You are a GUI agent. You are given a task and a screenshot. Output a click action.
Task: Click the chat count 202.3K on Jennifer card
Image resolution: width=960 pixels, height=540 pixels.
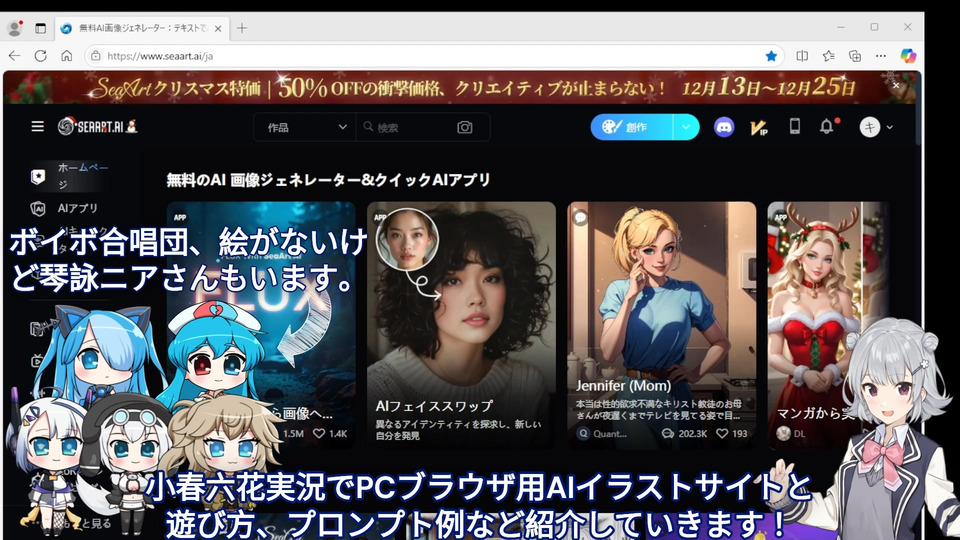(x=684, y=433)
